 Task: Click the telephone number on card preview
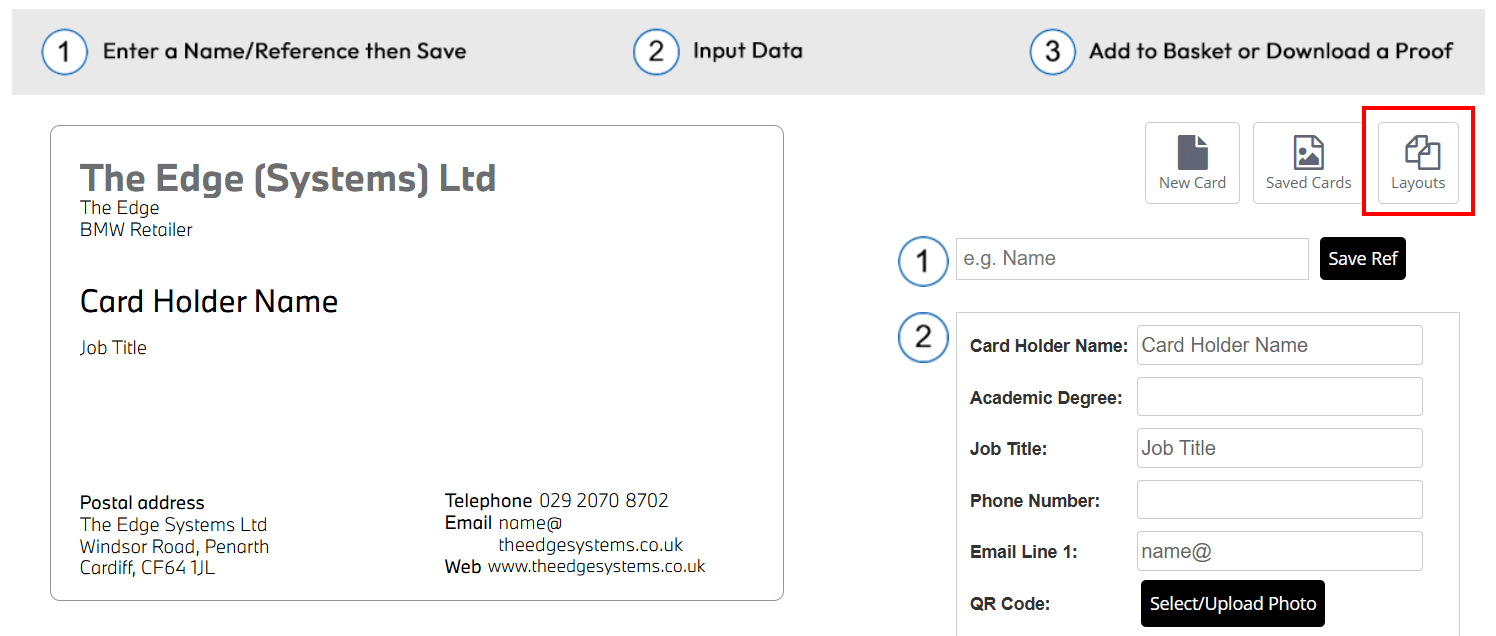(x=603, y=501)
